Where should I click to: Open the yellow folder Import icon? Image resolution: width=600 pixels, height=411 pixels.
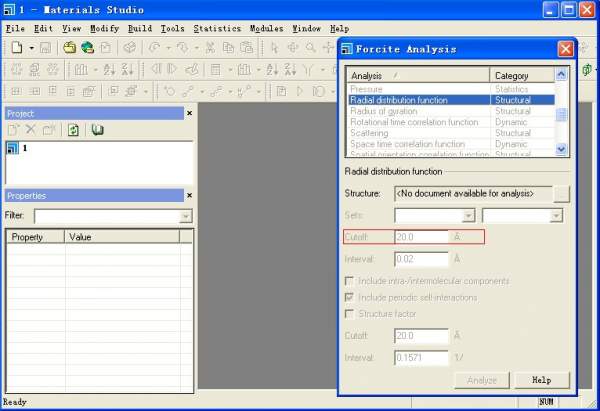70,48
